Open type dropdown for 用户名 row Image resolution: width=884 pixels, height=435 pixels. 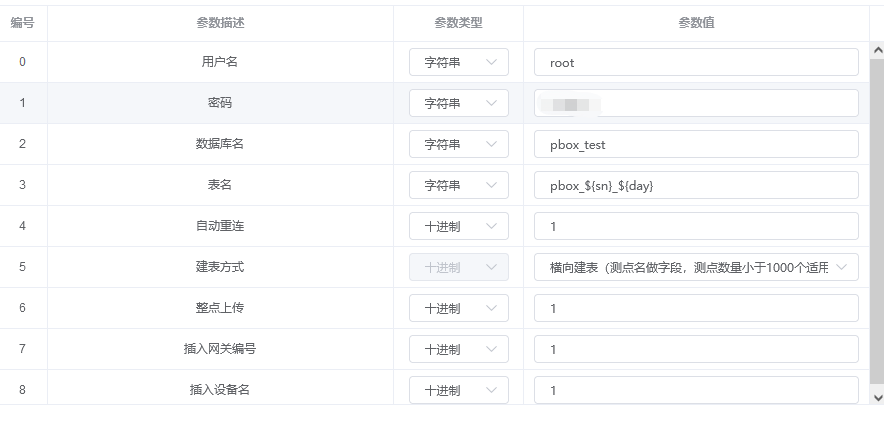coord(458,62)
